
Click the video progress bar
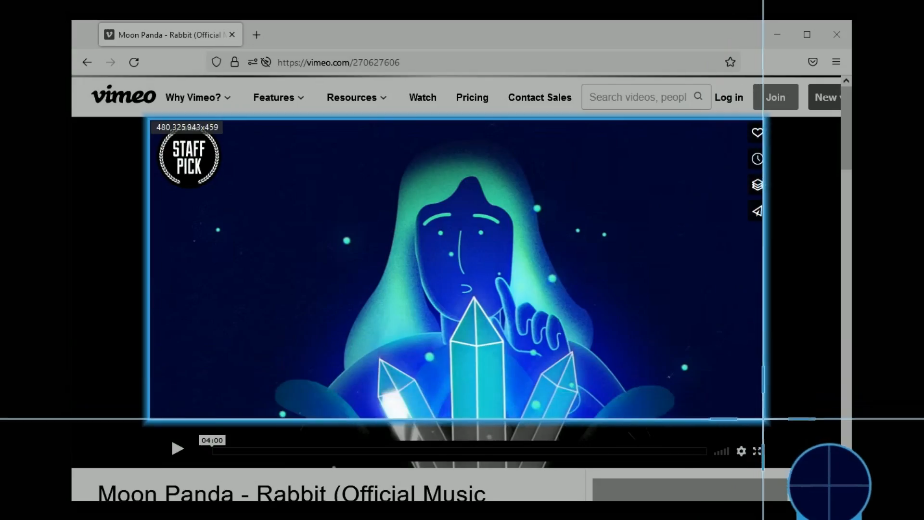(x=459, y=451)
